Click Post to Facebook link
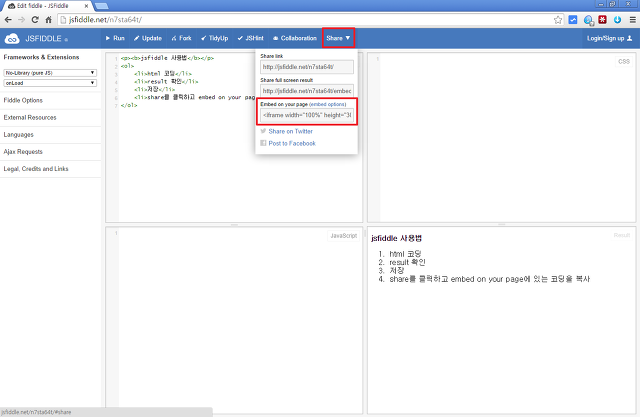This screenshot has width=640, height=417. click(x=292, y=144)
